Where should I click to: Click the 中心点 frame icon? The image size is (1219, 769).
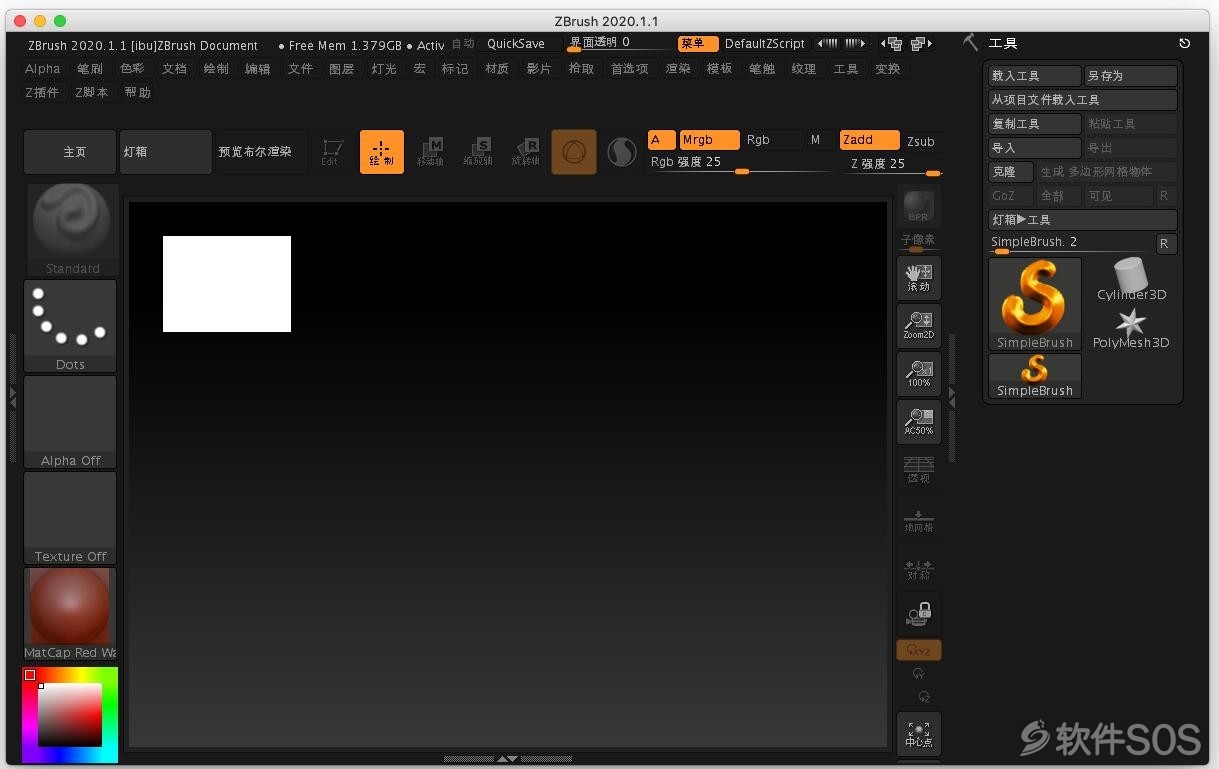click(919, 734)
